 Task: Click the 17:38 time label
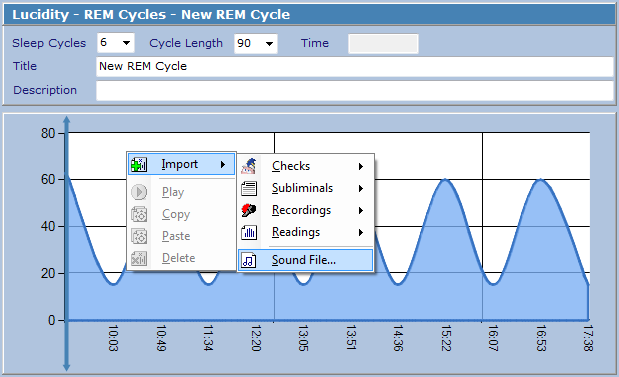coord(588,338)
